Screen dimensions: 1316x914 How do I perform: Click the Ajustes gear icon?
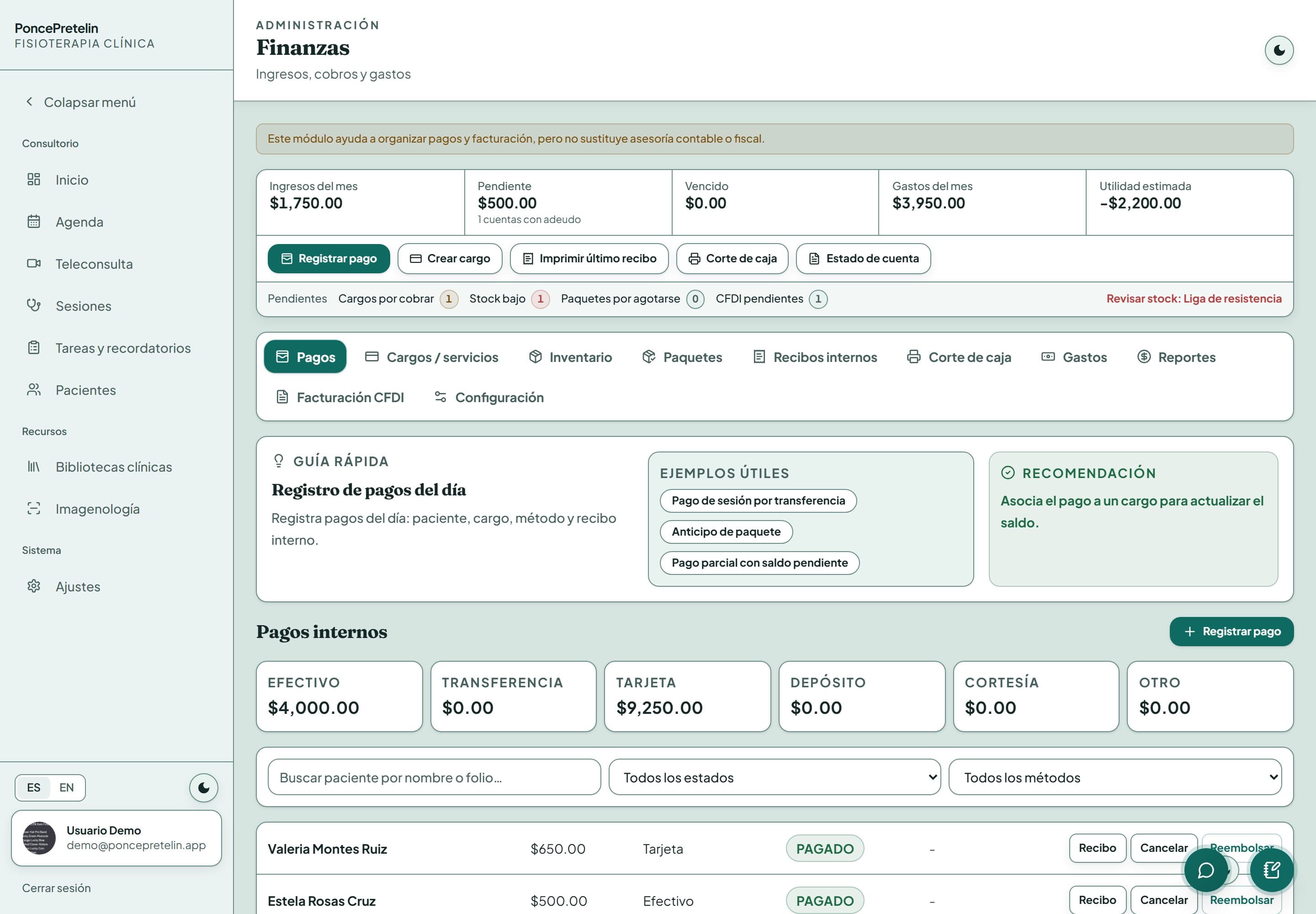pos(34,586)
